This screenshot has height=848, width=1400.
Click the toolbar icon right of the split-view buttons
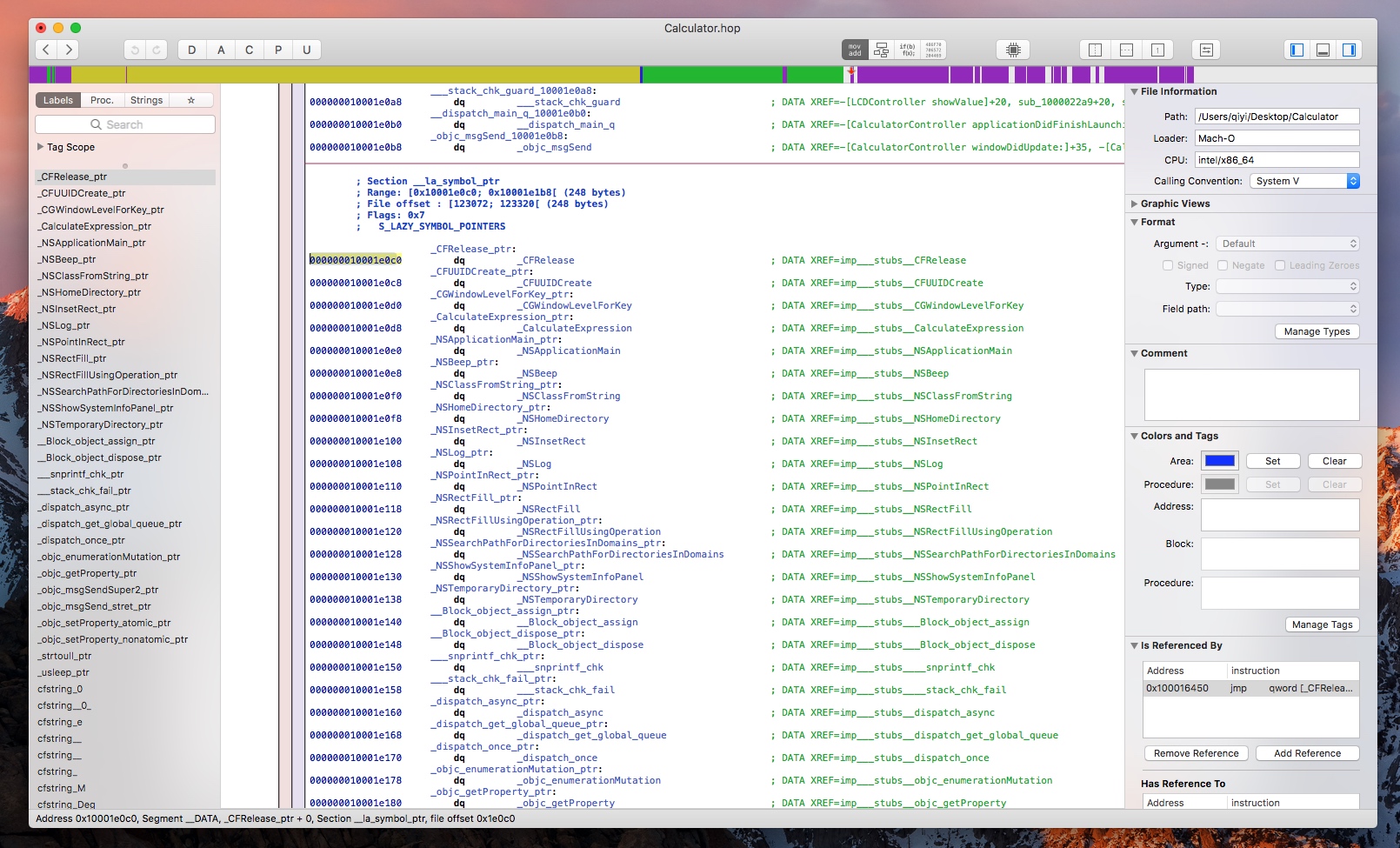pos(1207,50)
